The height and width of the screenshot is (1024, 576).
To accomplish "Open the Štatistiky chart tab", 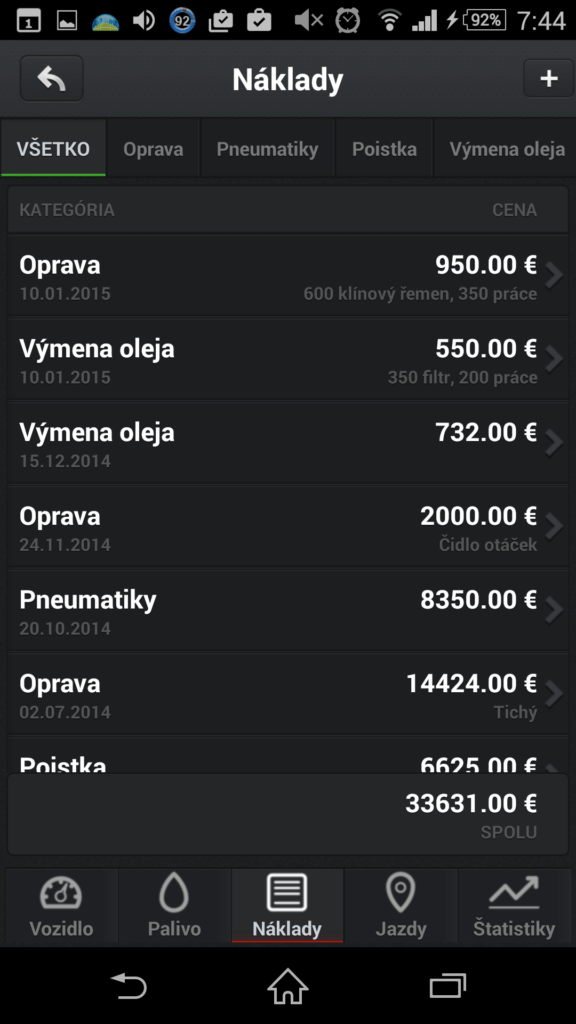I will click(x=514, y=906).
